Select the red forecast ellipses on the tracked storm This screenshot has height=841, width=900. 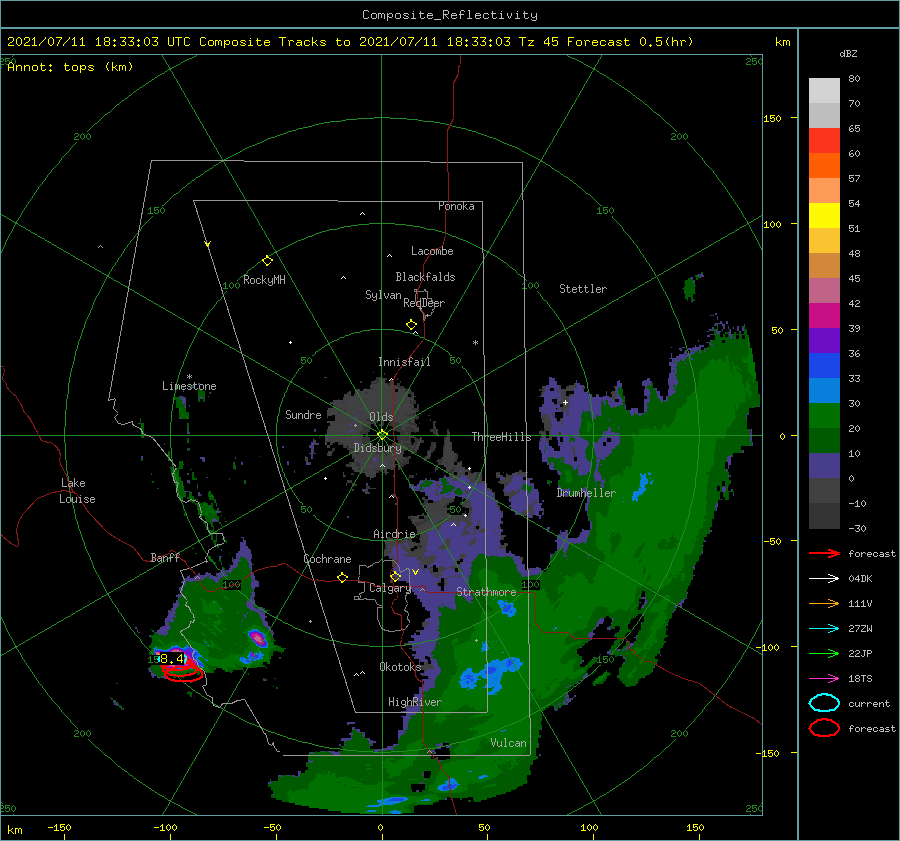(x=183, y=671)
